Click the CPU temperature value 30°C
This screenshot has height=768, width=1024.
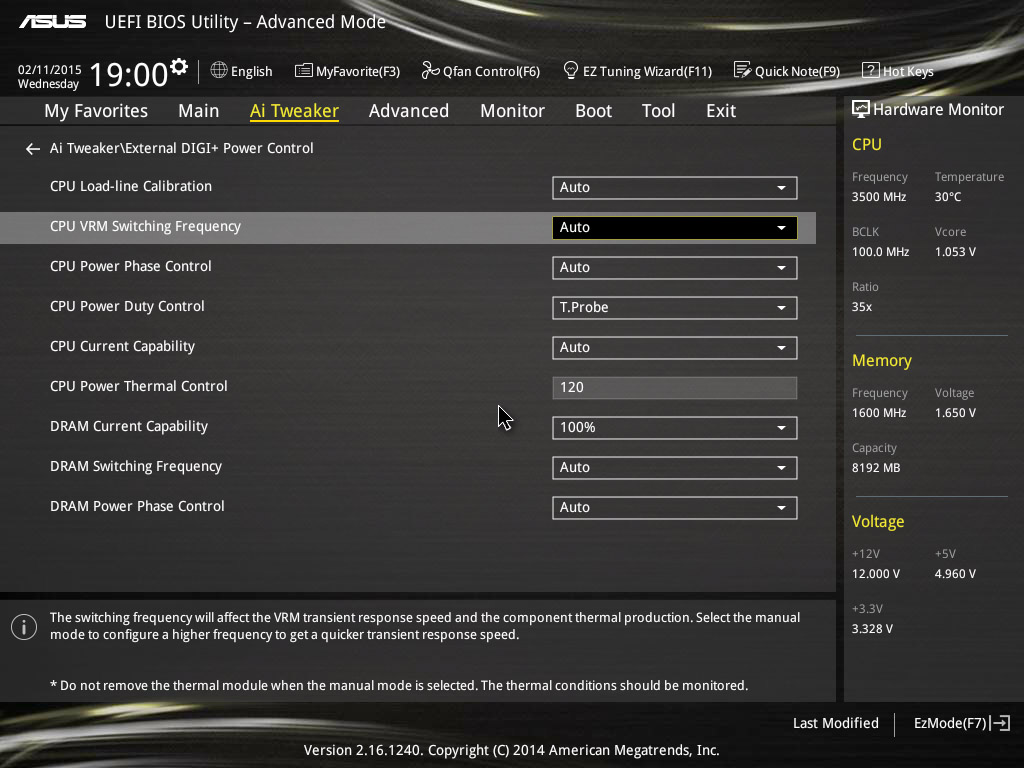tap(948, 197)
